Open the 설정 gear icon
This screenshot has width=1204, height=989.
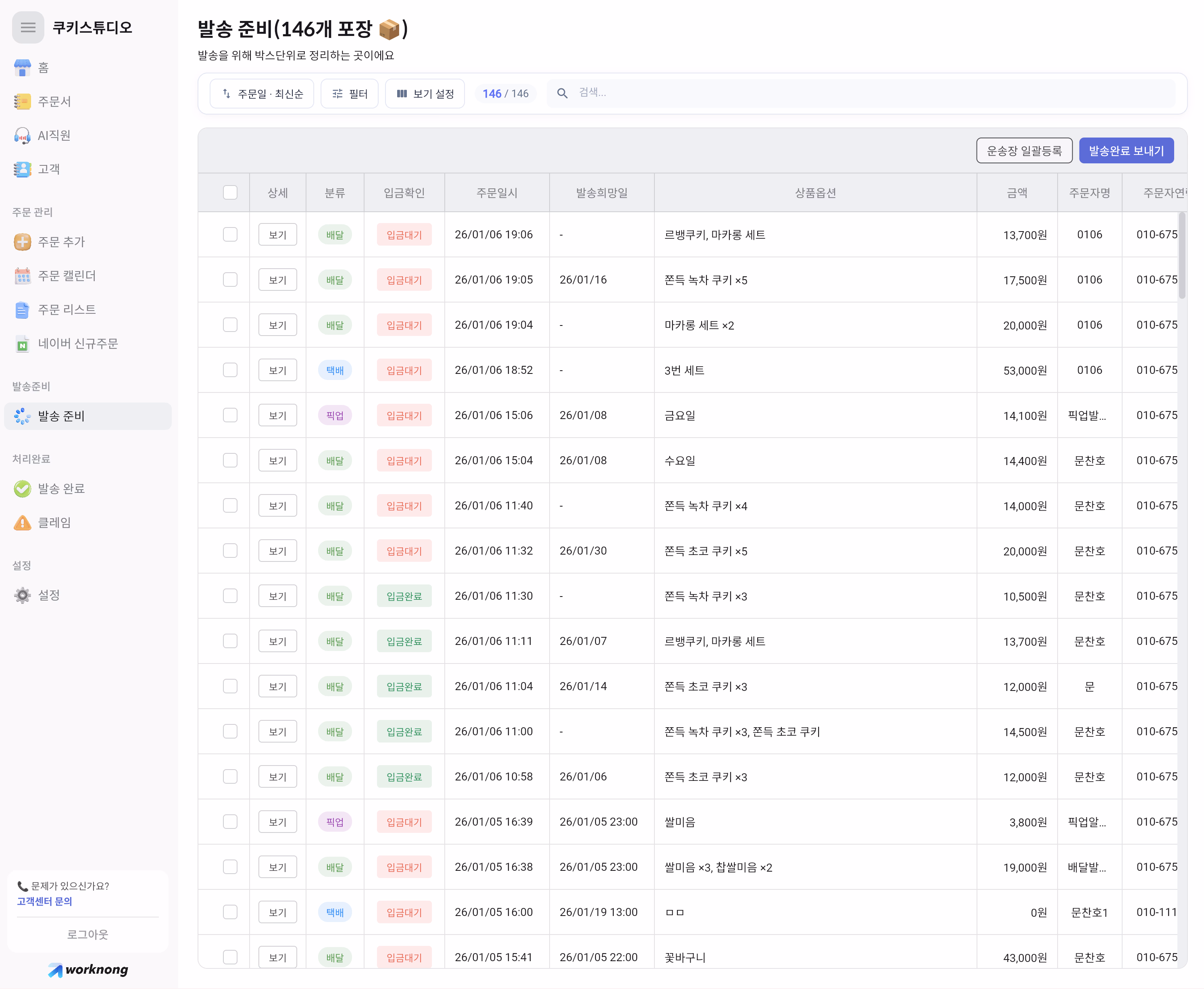pyautogui.click(x=22, y=595)
